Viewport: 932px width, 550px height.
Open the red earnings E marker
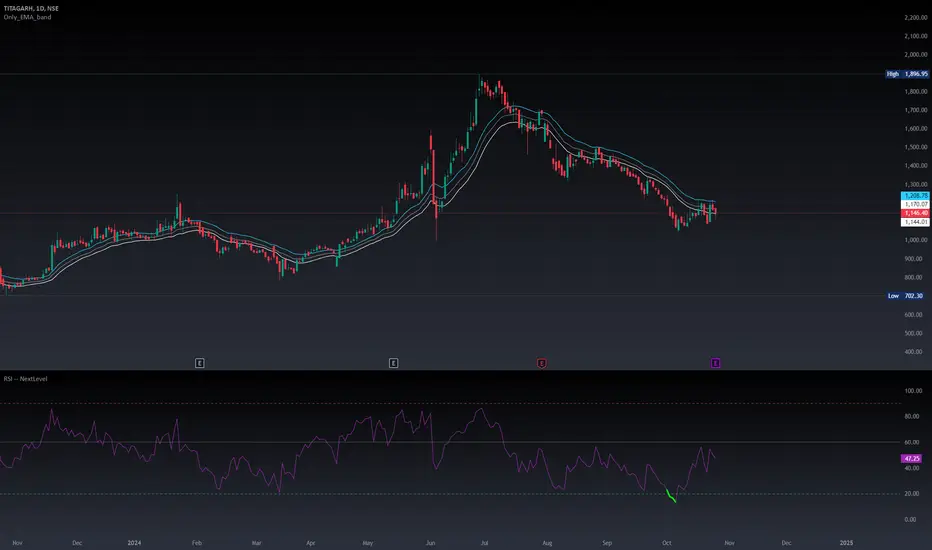pos(541,363)
